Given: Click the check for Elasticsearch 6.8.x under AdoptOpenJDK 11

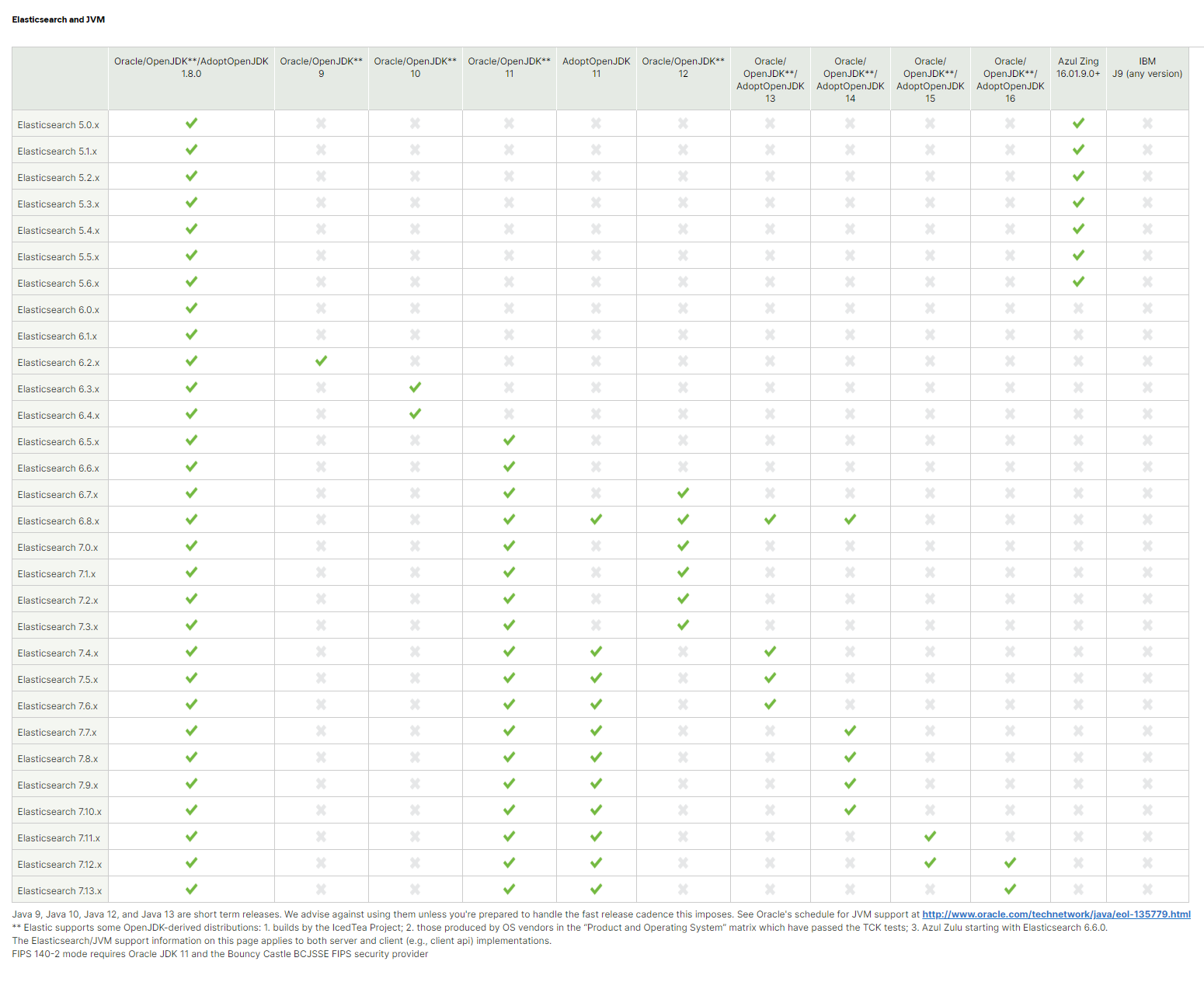Looking at the screenshot, I should click(x=596, y=519).
